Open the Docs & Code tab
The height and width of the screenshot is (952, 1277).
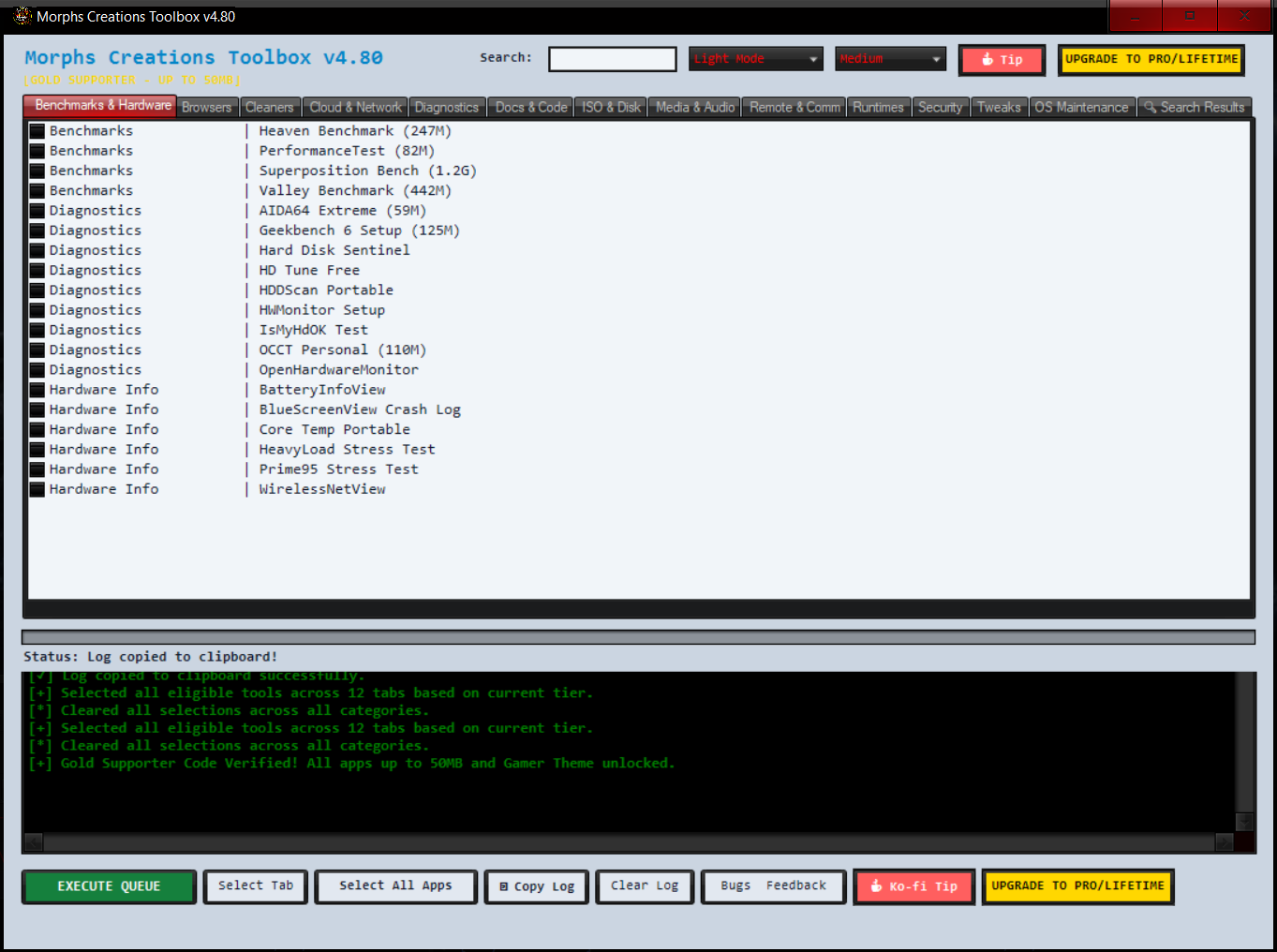click(x=531, y=108)
